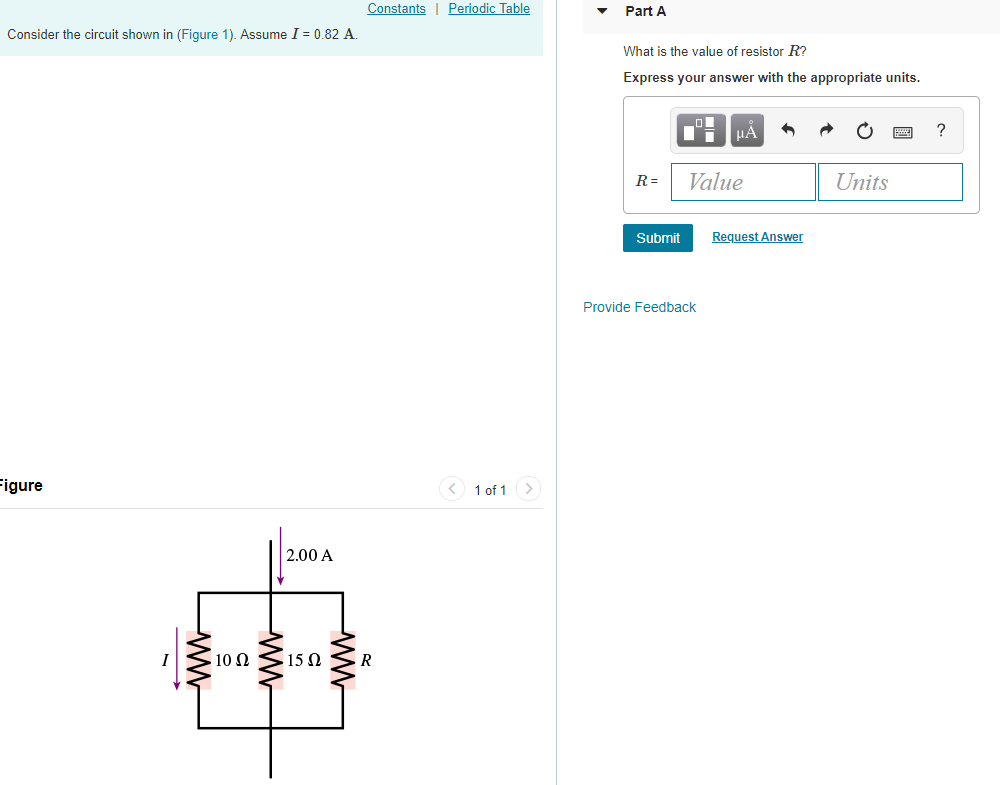
Task: Submit your answer for resistor R
Action: pos(657,237)
